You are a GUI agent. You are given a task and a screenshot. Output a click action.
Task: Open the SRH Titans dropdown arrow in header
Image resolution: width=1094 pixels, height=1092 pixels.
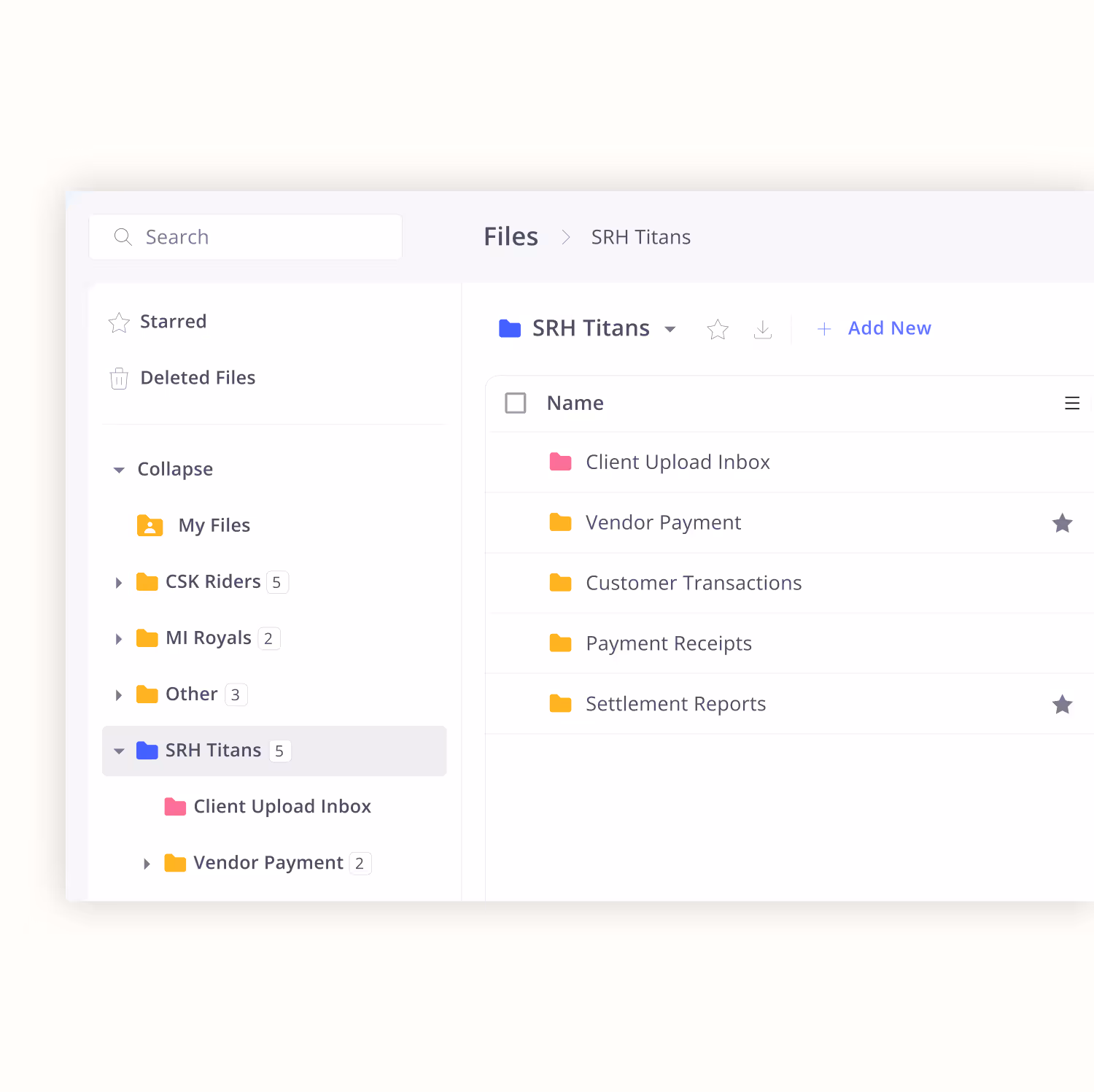coord(671,329)
